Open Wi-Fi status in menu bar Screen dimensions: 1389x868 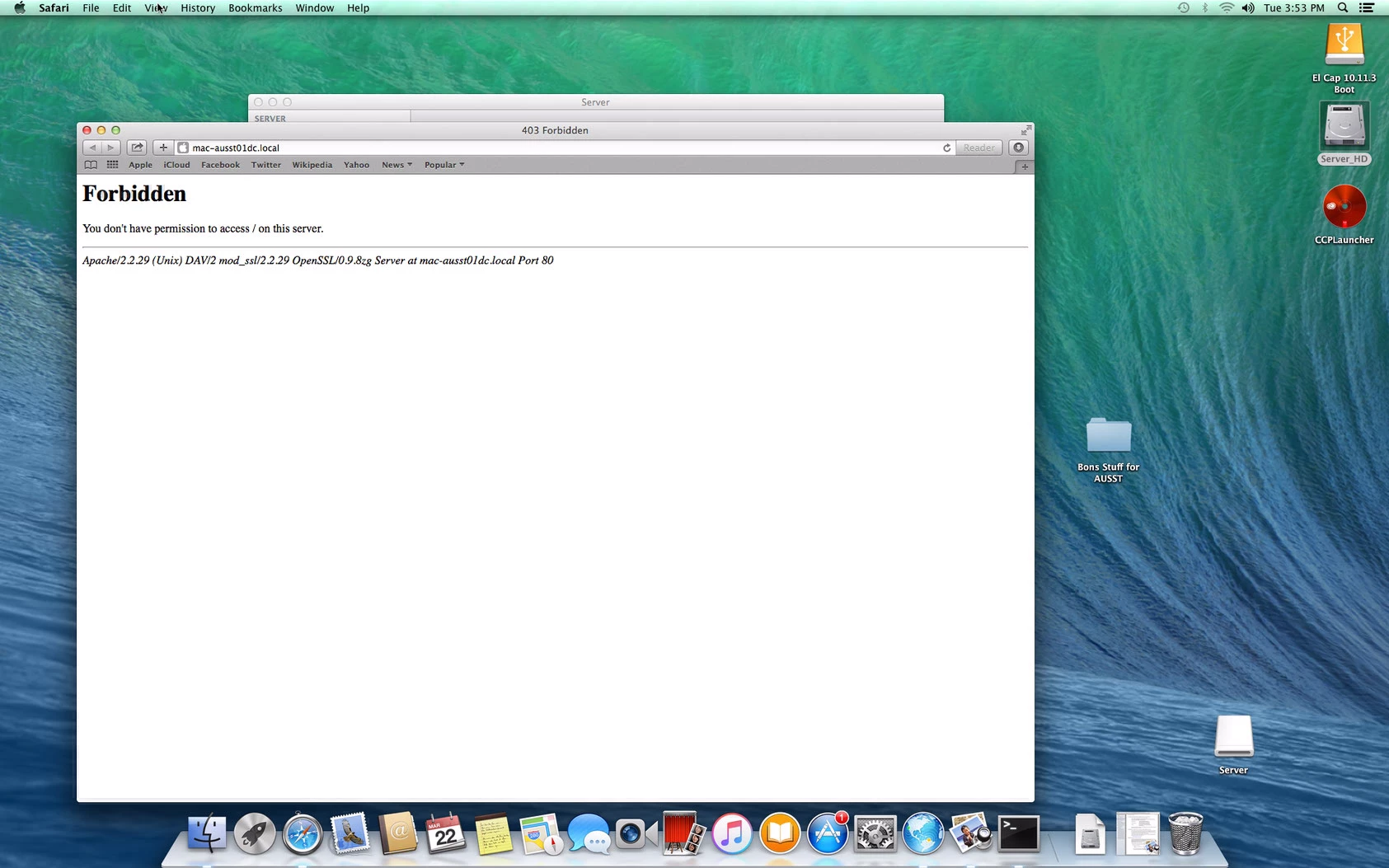coord(1227,7)
